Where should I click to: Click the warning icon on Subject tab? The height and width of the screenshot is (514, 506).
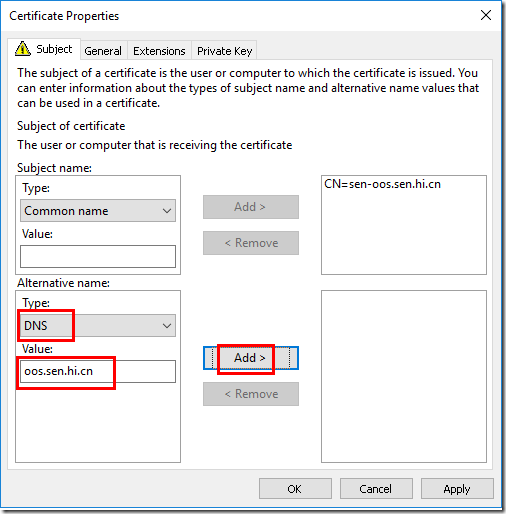23,49
